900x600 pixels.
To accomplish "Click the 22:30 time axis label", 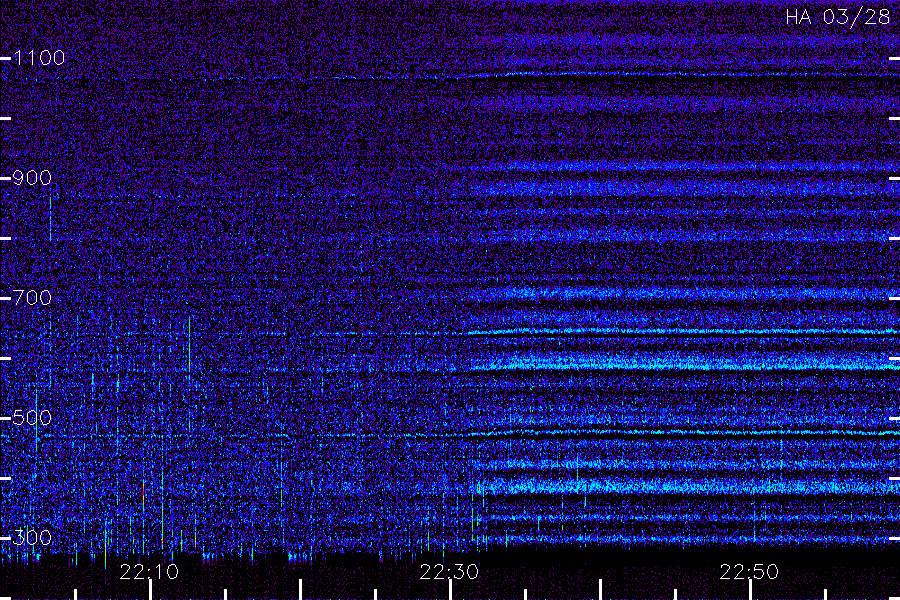I will pyautogui.click(x=449, y=572).
